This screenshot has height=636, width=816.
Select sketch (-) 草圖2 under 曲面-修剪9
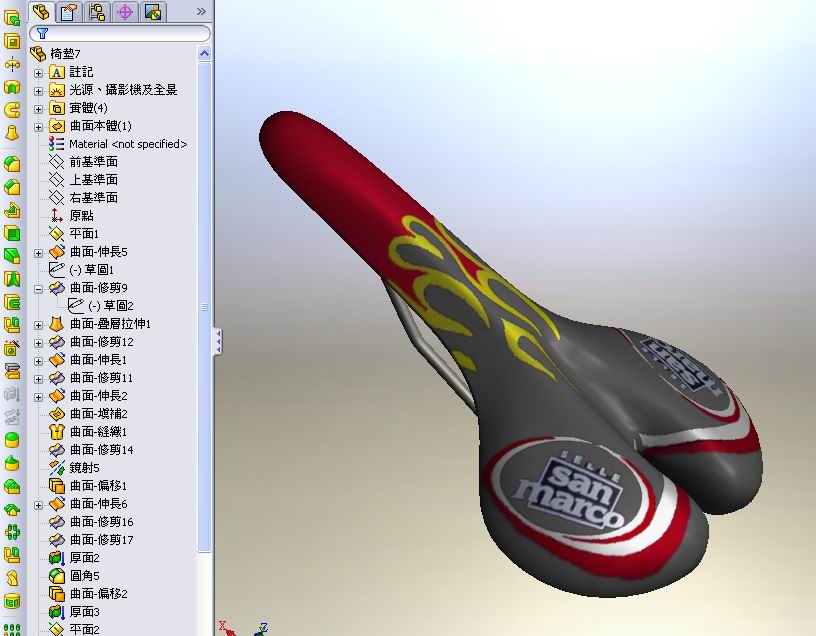pos(101,306)
